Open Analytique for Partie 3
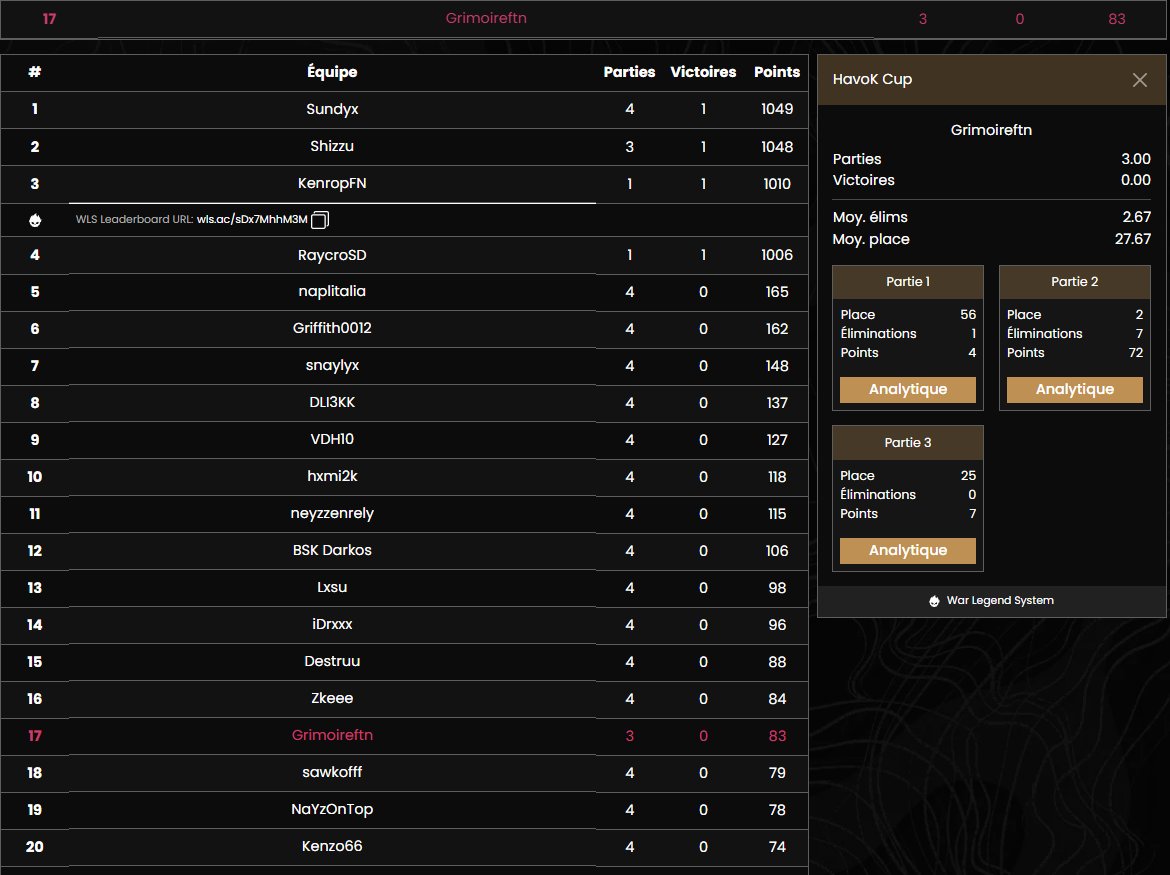The width and height of the screenshot is (1170, 875). (x=907, y=551)
